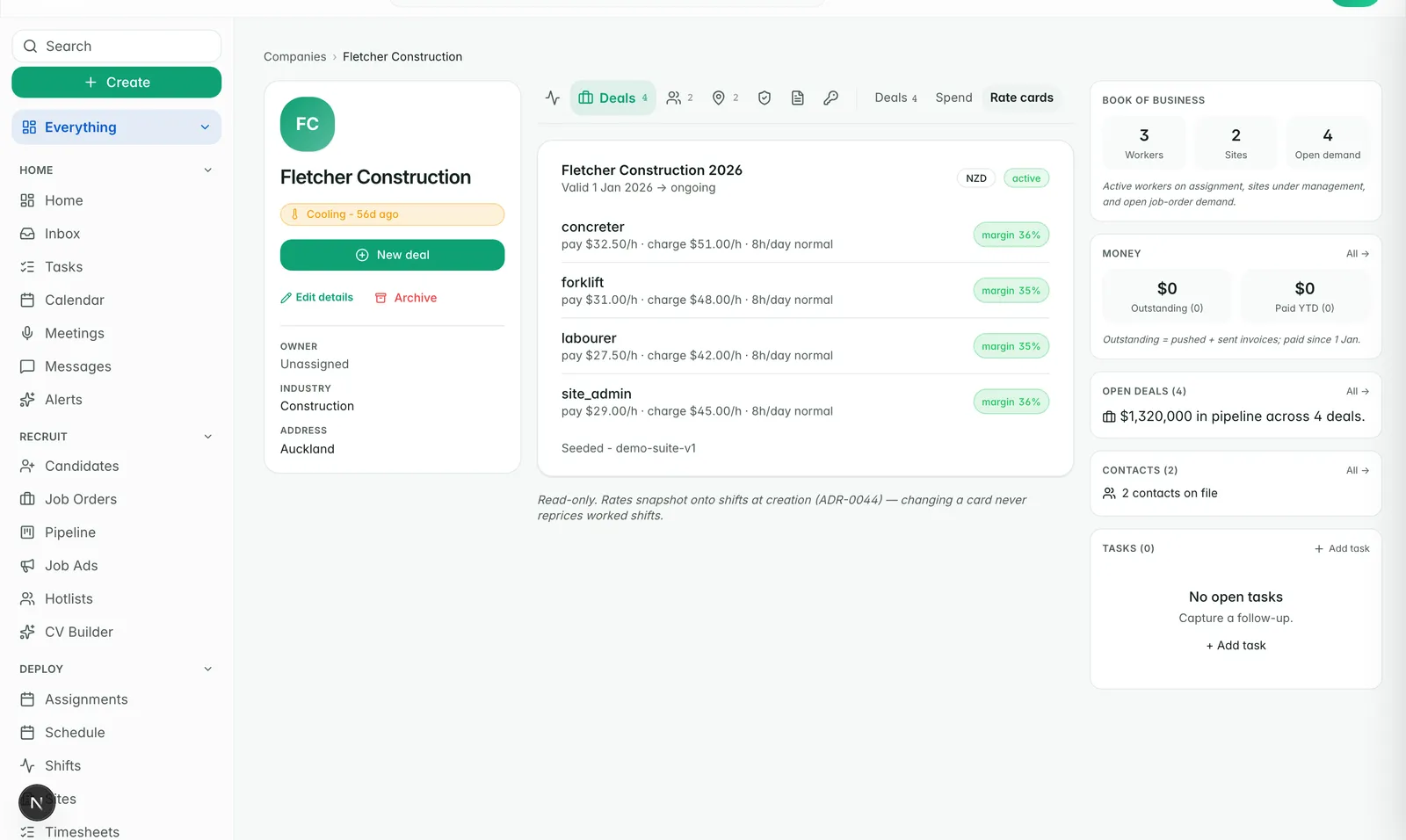
Task: Open the documents tab icon
Action: tap(798, 98)
